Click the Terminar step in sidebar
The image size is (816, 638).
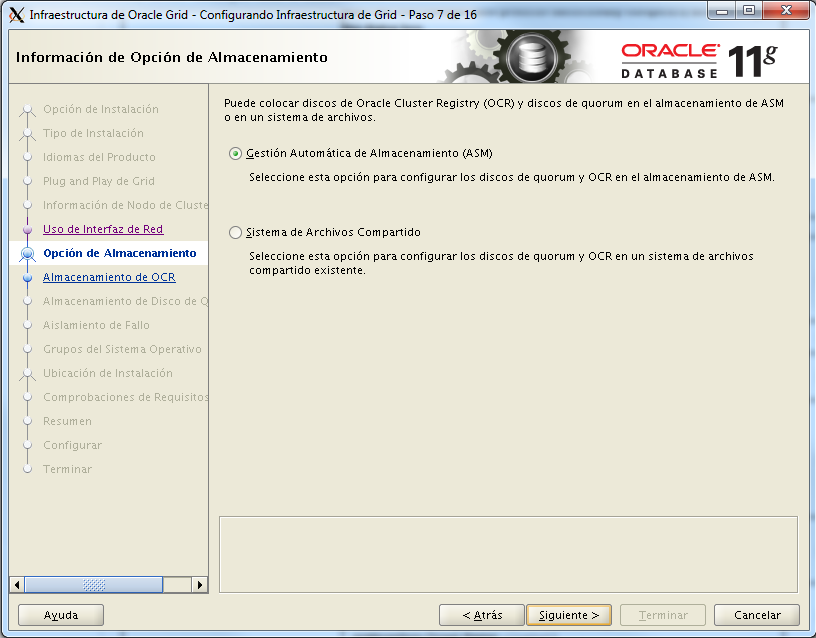pyautogui.click(x=67, y=469)
